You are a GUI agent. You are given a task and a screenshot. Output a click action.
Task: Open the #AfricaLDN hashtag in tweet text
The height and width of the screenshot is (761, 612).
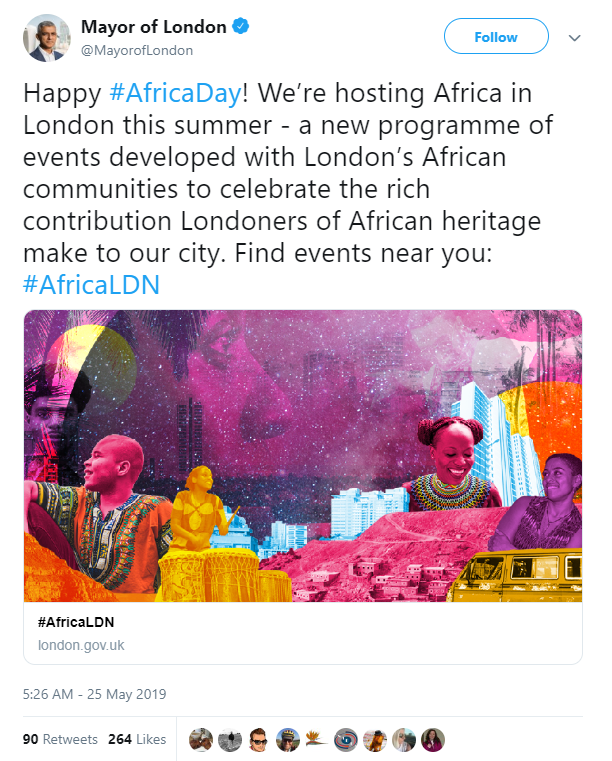pos(91,284)
